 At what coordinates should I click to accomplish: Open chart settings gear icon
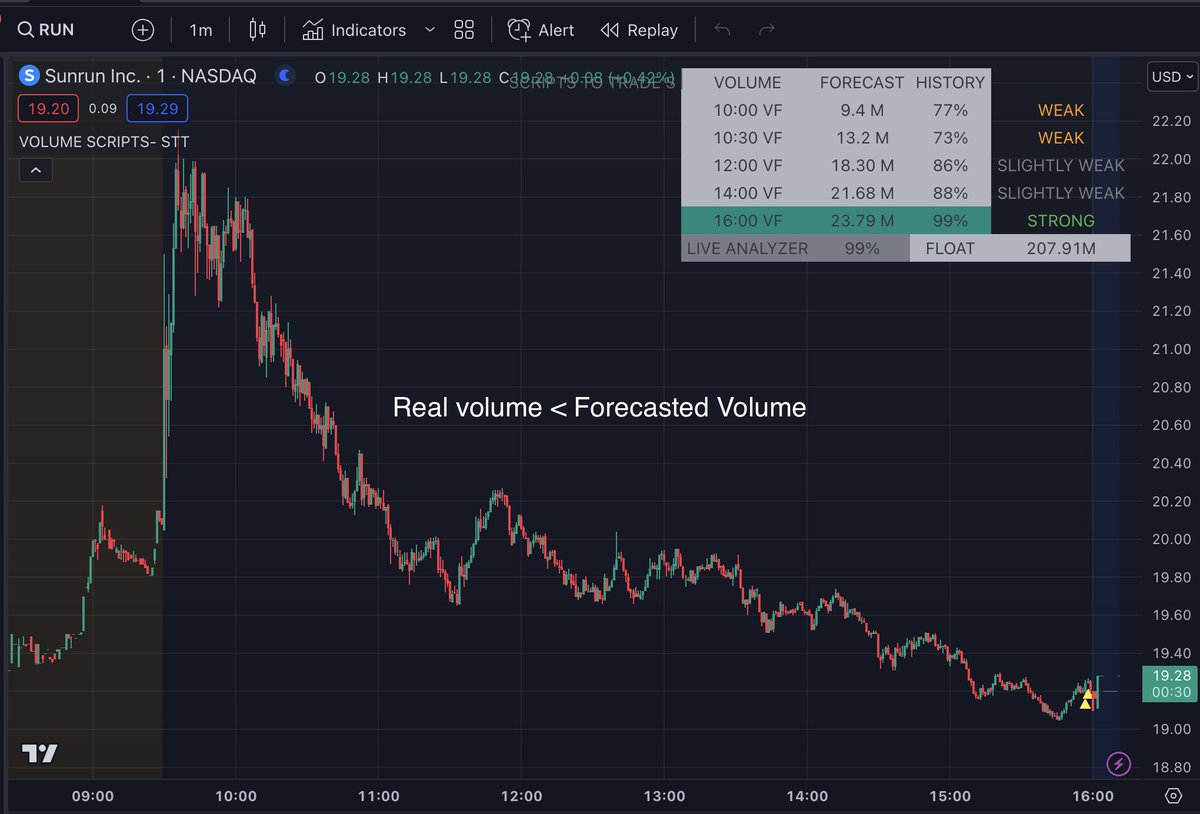[1173, 796]
